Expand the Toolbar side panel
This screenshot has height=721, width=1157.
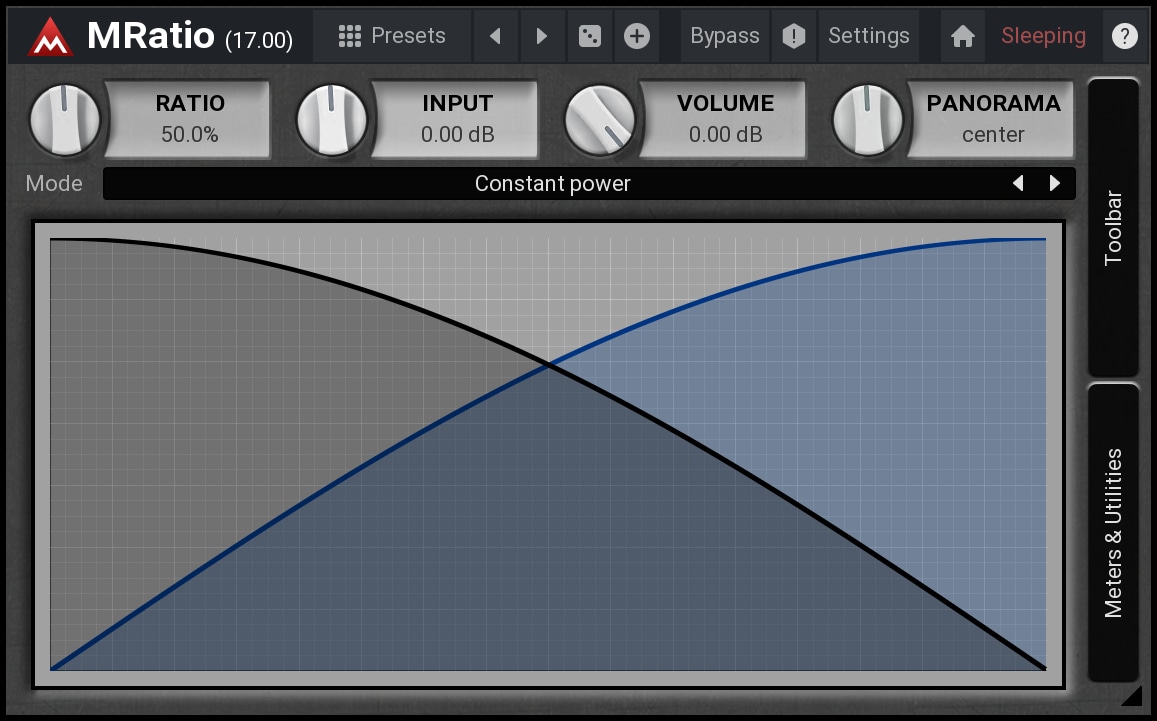(x=1113, y=227)
